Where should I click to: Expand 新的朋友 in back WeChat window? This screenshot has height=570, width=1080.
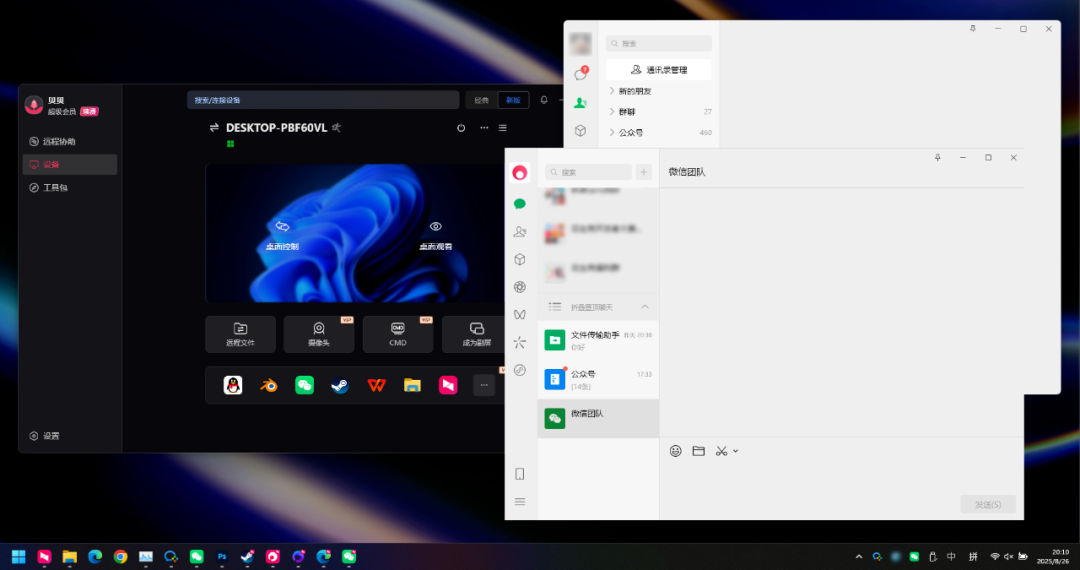pos(659,91)
